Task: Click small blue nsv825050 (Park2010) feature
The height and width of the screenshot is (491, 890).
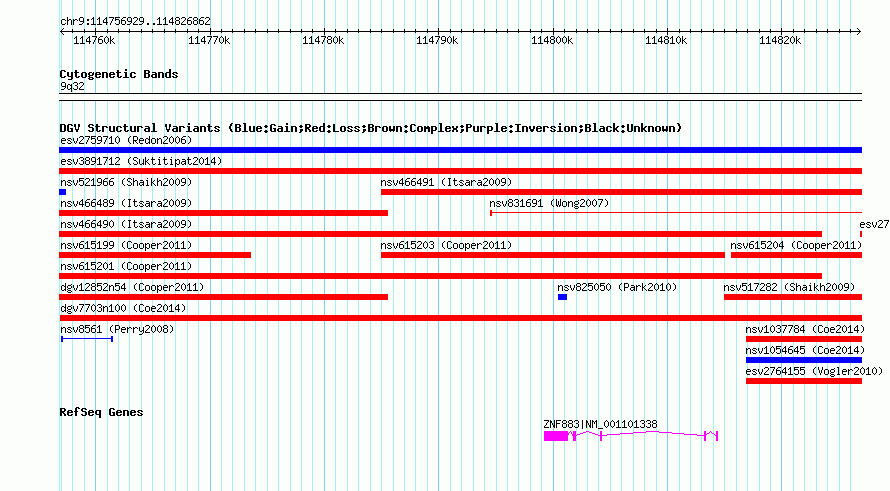Action: tap(562, 297)
